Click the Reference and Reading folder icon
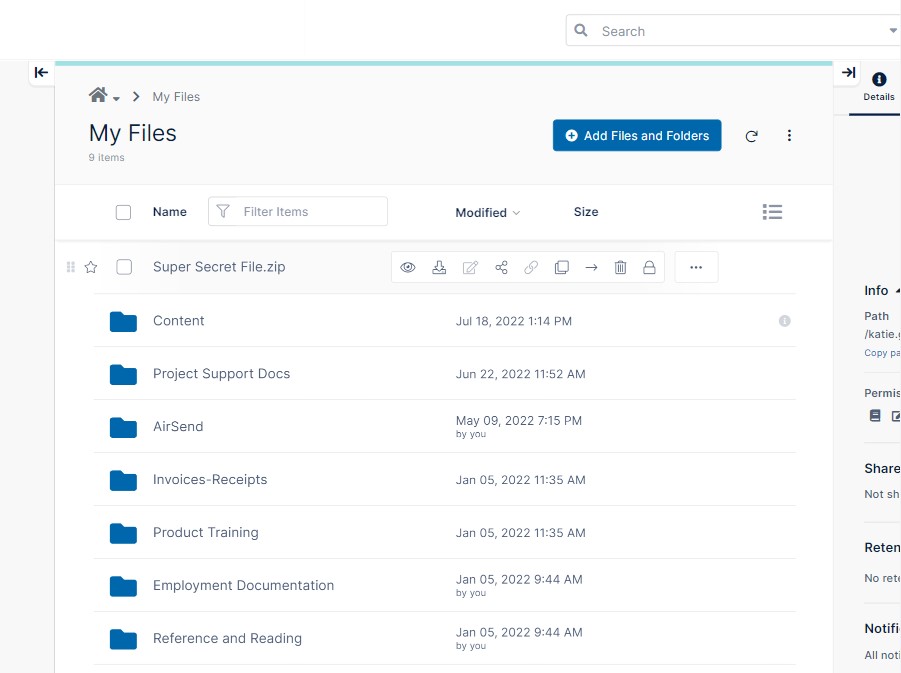Viewport: 901px width, 673px height. (123, 639)
